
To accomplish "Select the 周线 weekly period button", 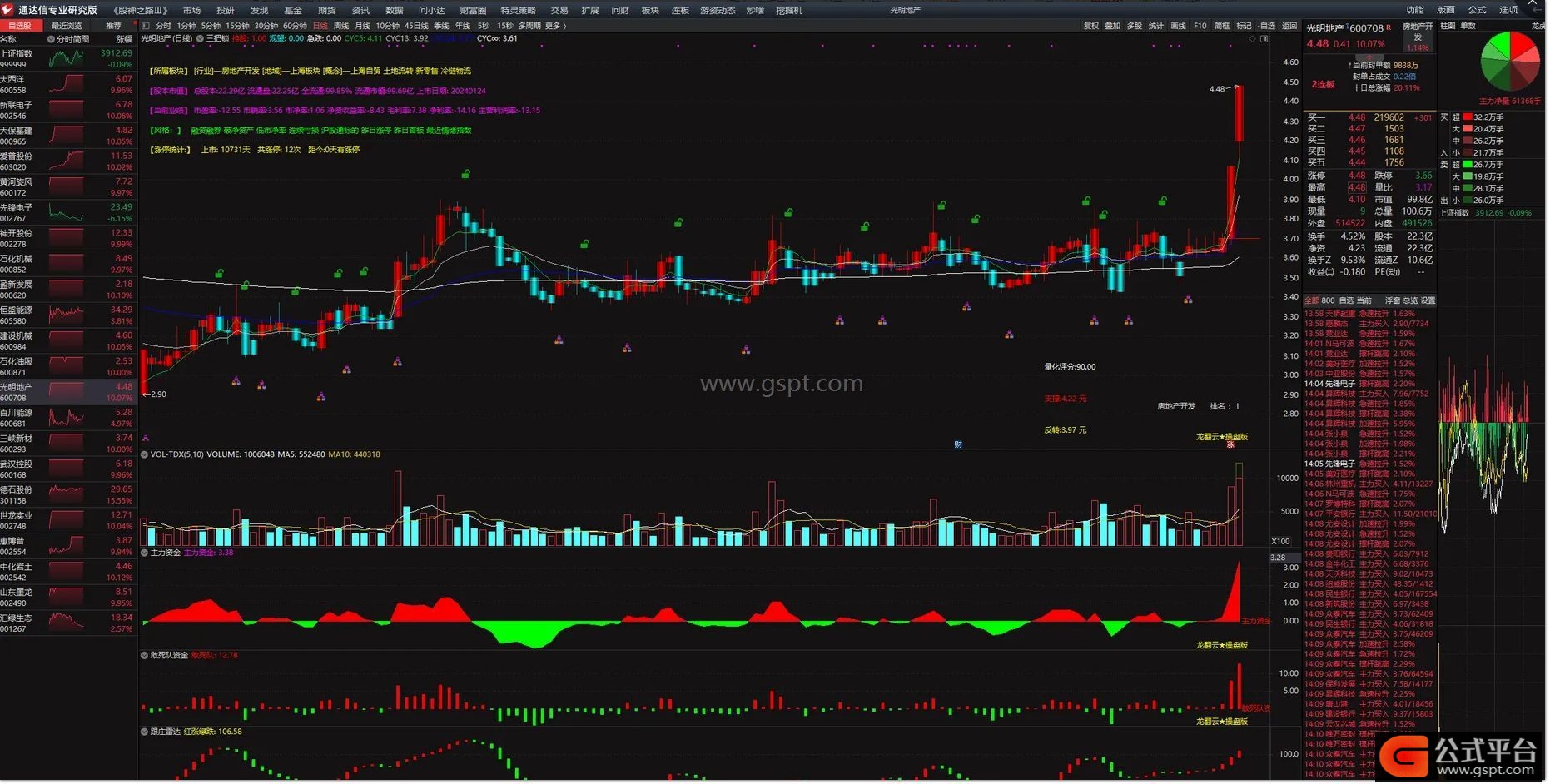I will [x=341, y=26].
